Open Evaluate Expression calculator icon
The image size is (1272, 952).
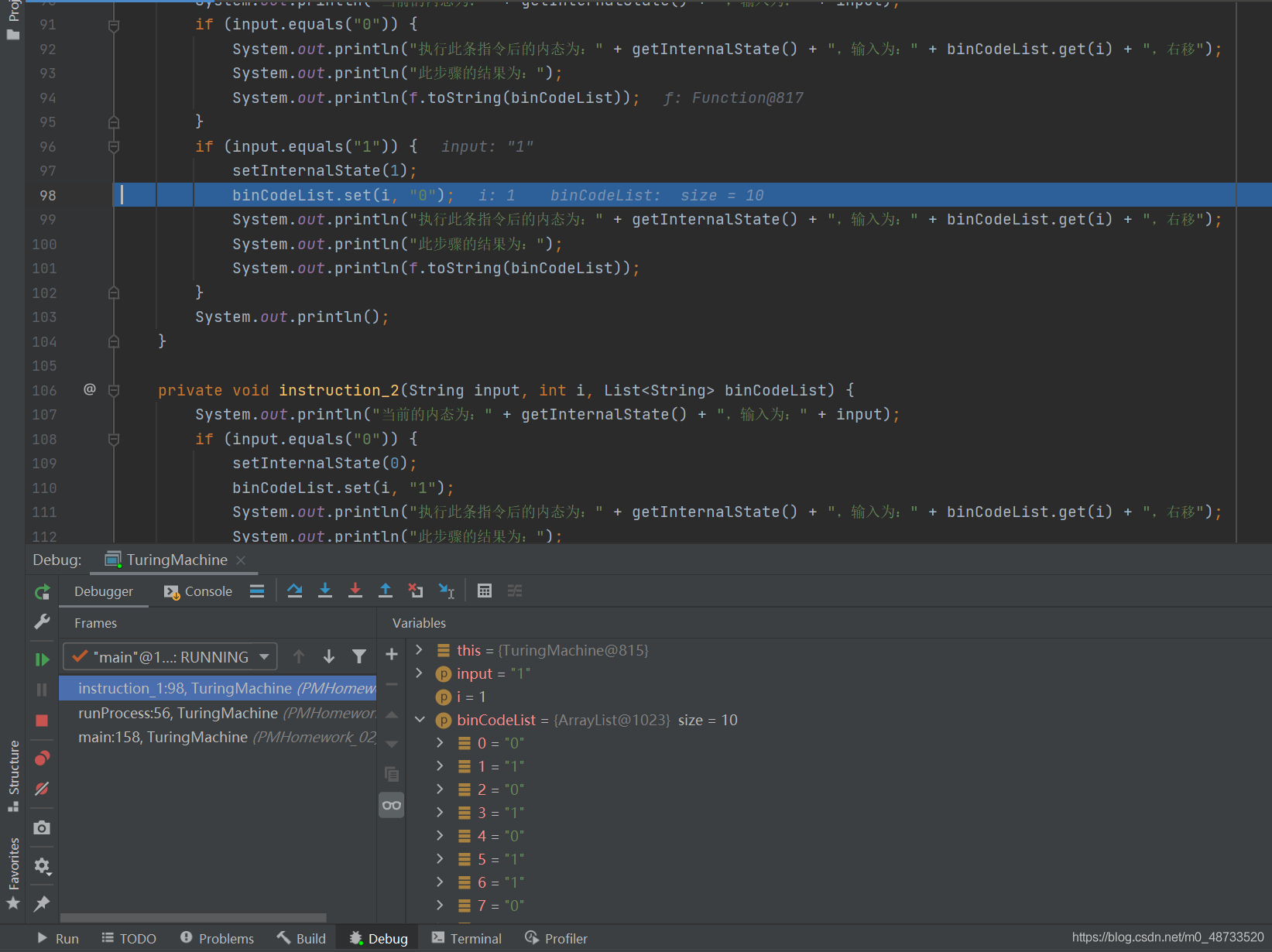pos(485,591)
